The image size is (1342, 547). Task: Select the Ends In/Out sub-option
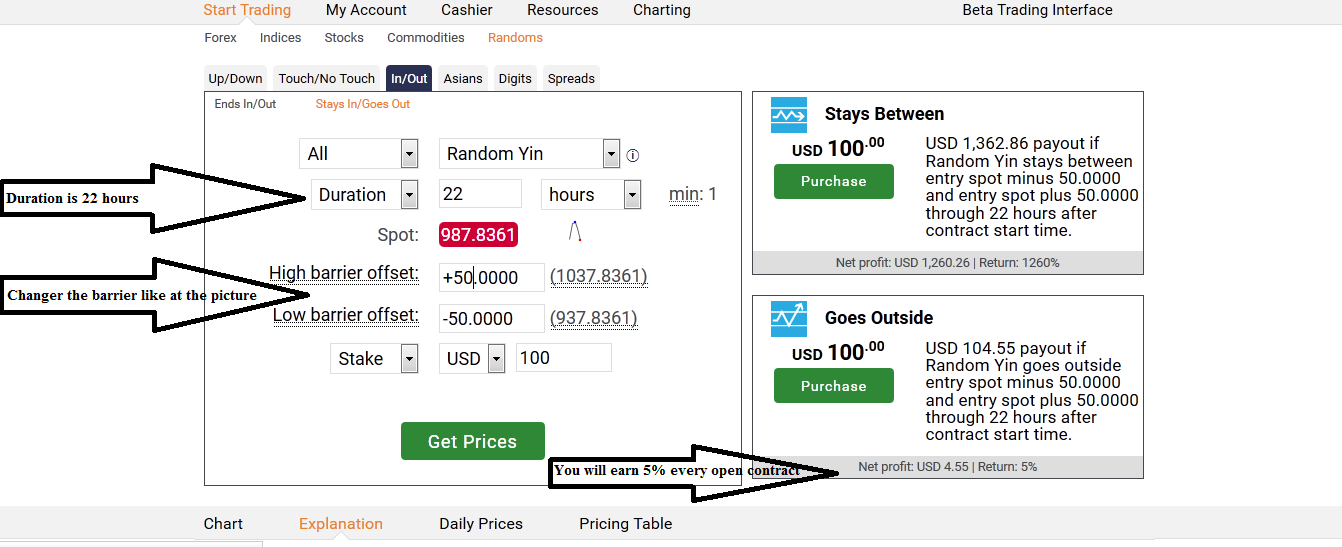point(245,104)
